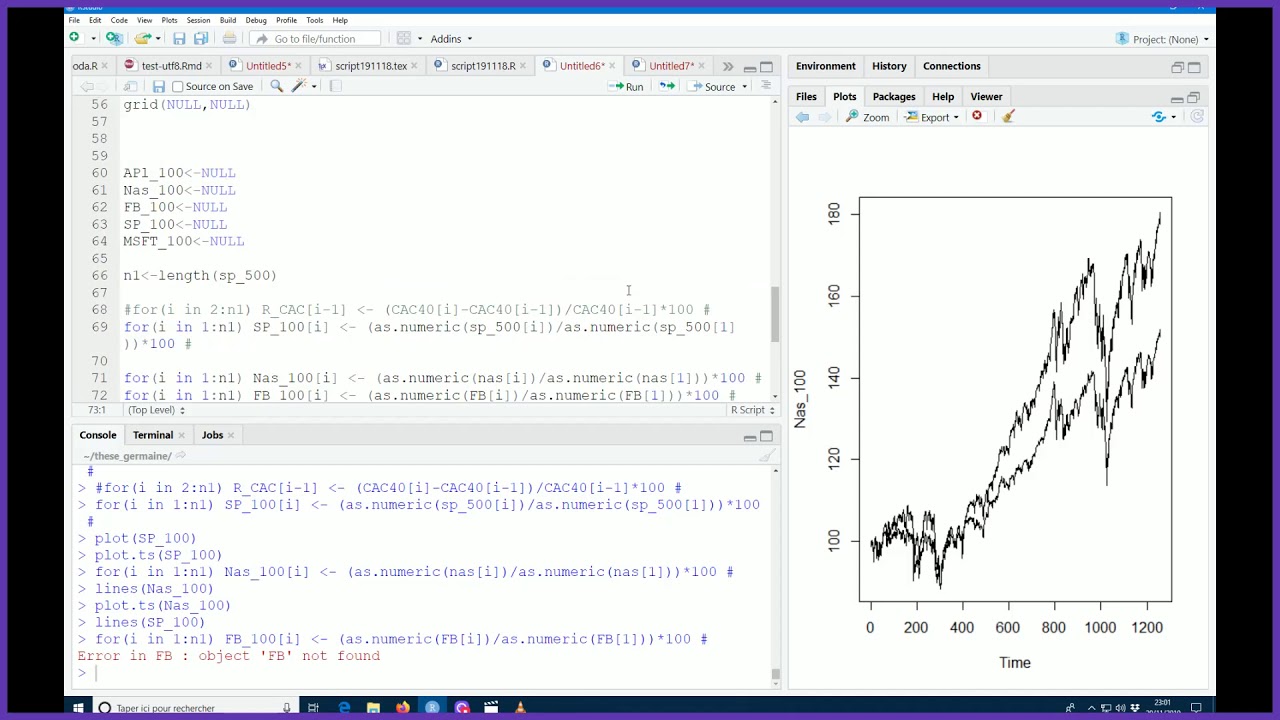Switch to the Terminal tab
Viewport: 1280px width, 720px height.
[153, 435]
